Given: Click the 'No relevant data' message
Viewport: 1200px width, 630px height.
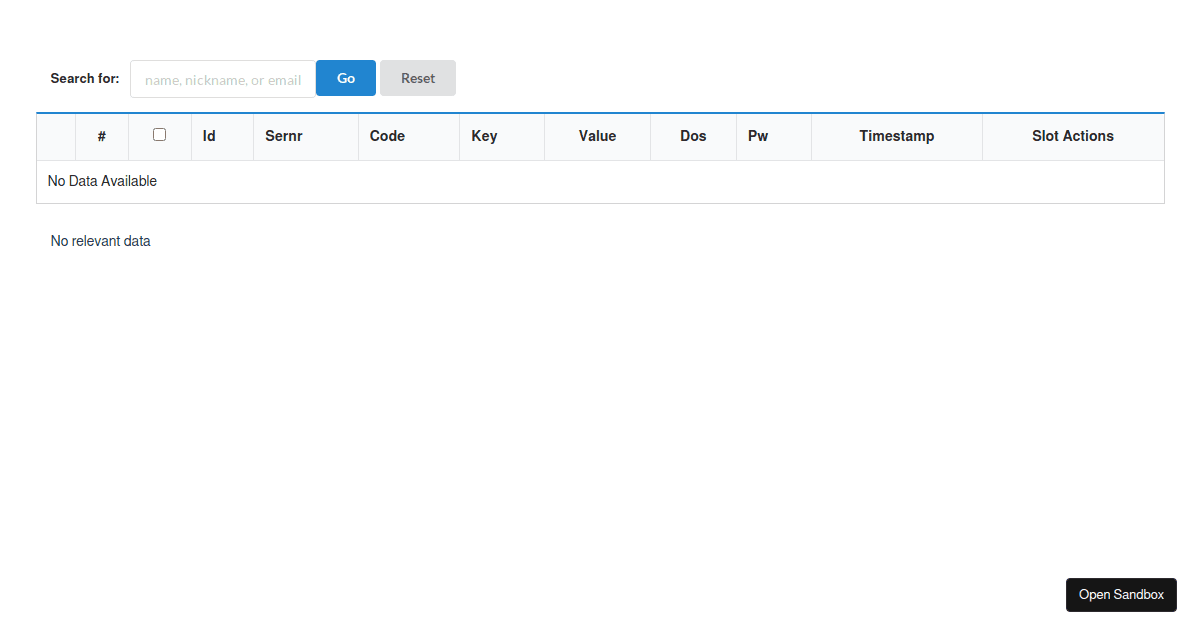Looking at the screenshot, I should pos(100,240).
